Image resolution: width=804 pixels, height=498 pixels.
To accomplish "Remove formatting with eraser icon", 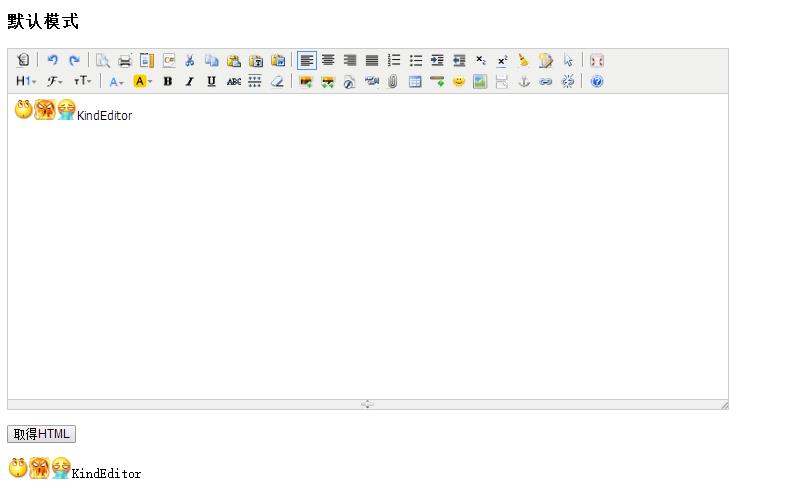I will pos(277,81).
